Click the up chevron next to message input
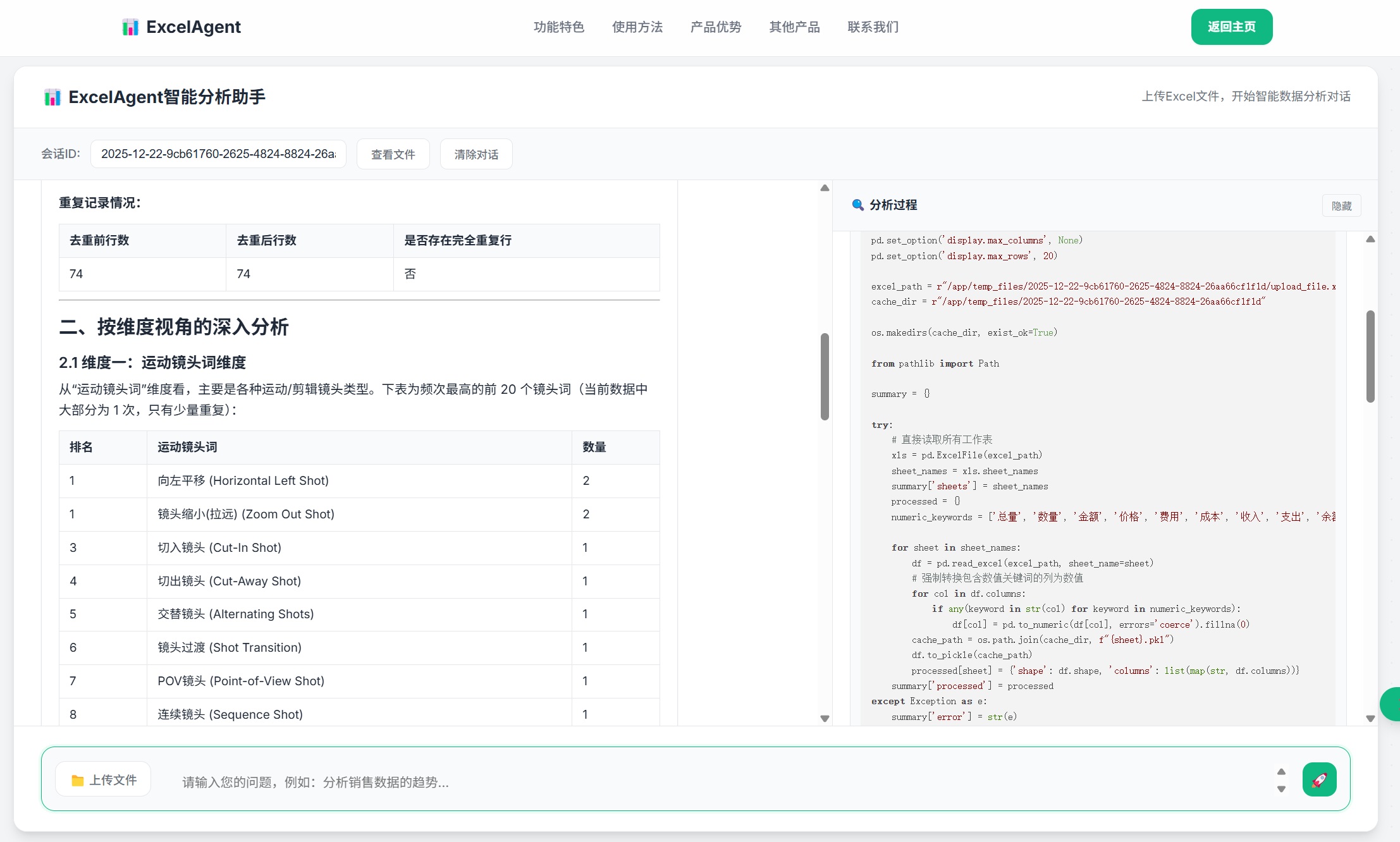The image size is (1400, 842). pyautogui.click(x=1282, y=771)
